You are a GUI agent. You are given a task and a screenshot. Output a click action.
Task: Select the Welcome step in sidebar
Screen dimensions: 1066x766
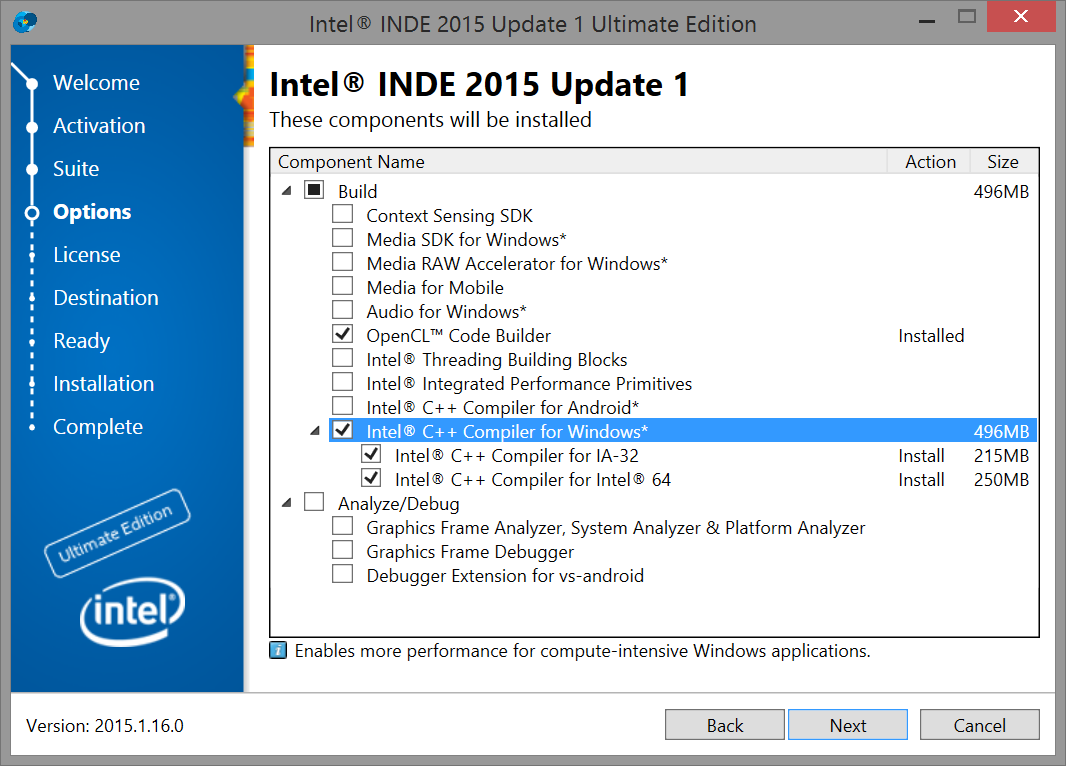(96, 83)
